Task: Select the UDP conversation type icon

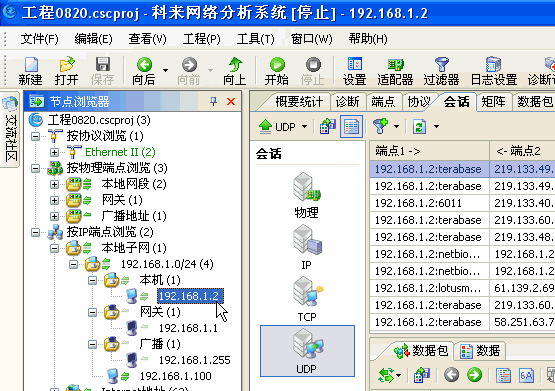Action: click(x=307, y=351)
